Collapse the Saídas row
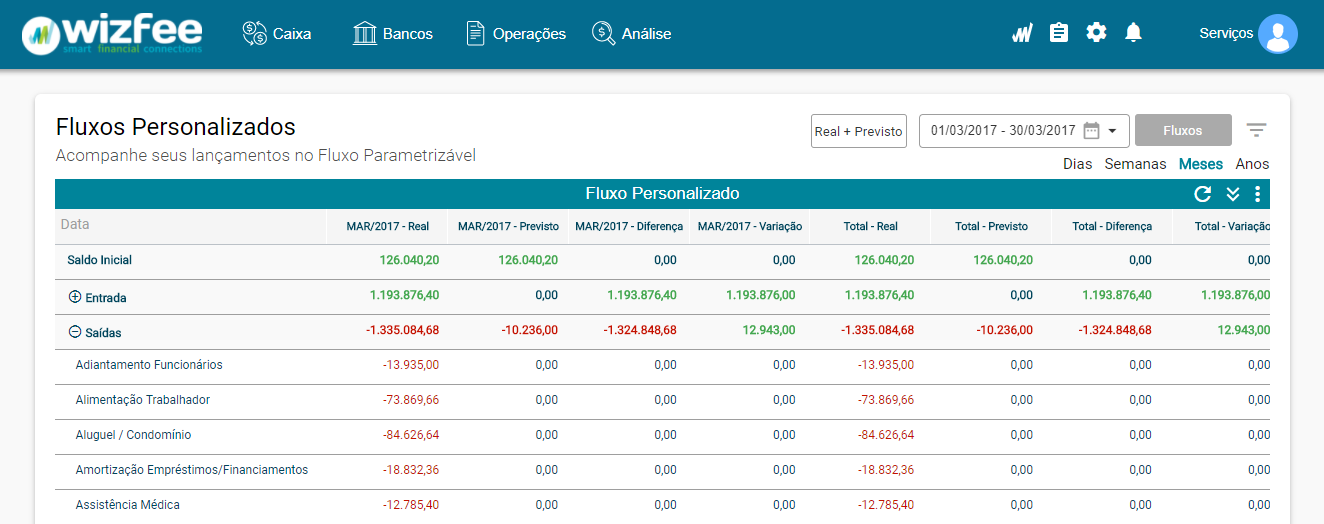This screenshot has width=1324, height=524. tap(74, 332)
